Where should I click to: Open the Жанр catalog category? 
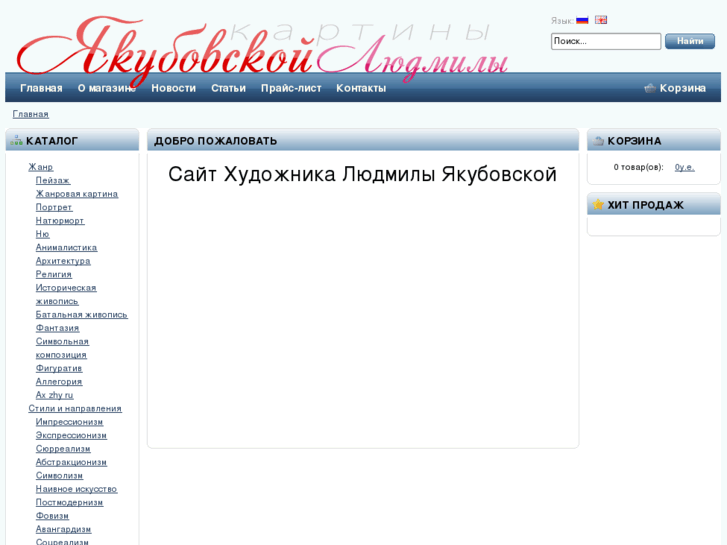coord(41,167)
